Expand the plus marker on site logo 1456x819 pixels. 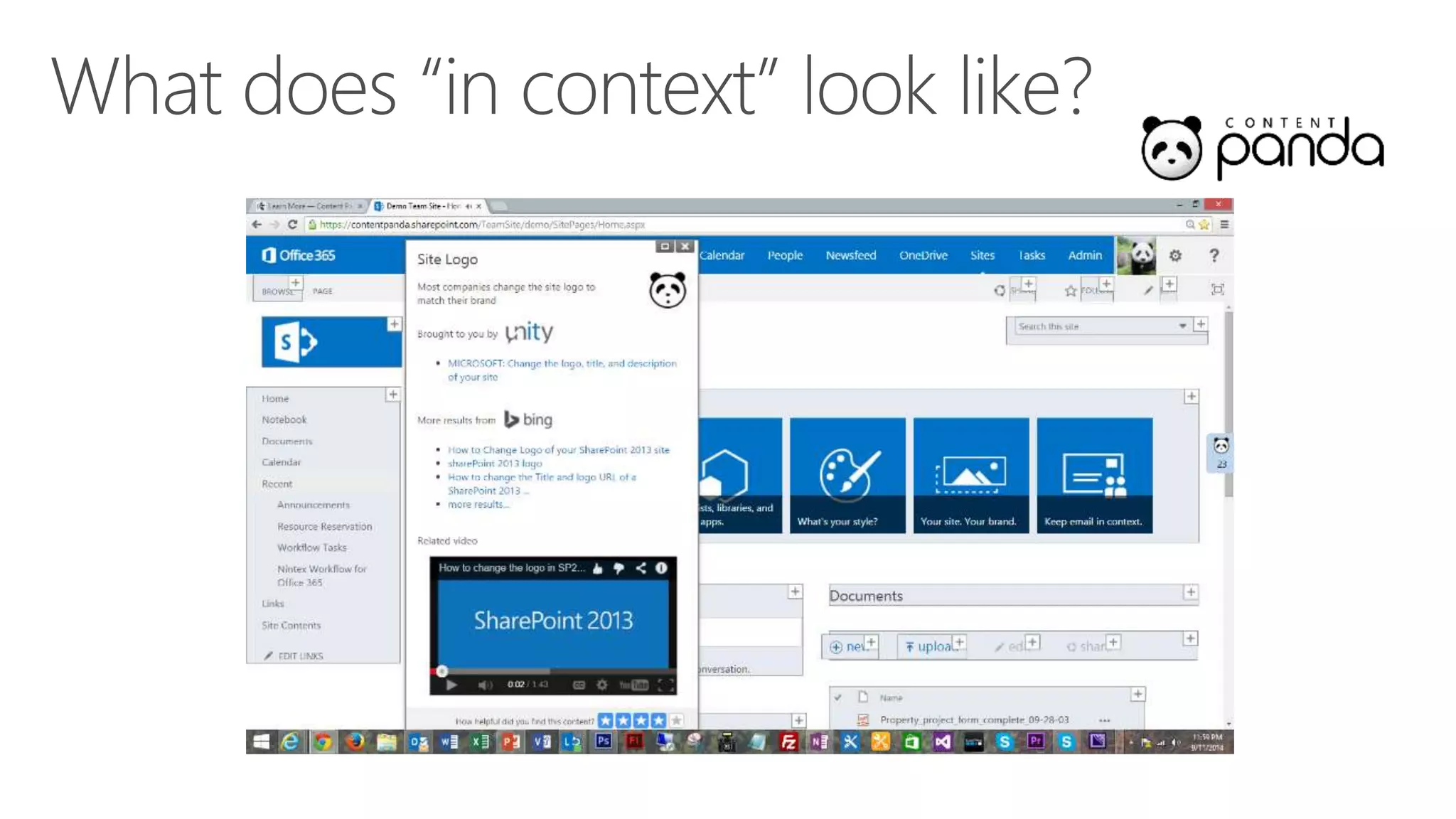[394, 324]
